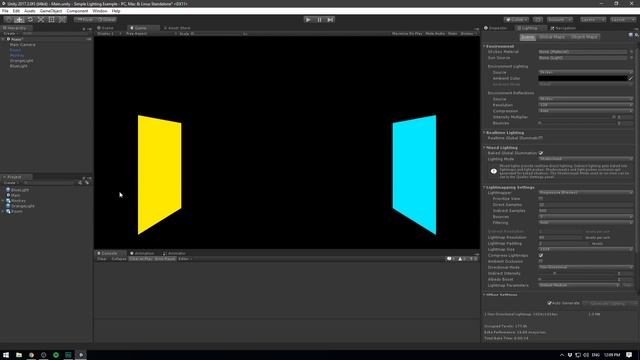
Task: Open the Account dropdown
Action: (559, 20)
